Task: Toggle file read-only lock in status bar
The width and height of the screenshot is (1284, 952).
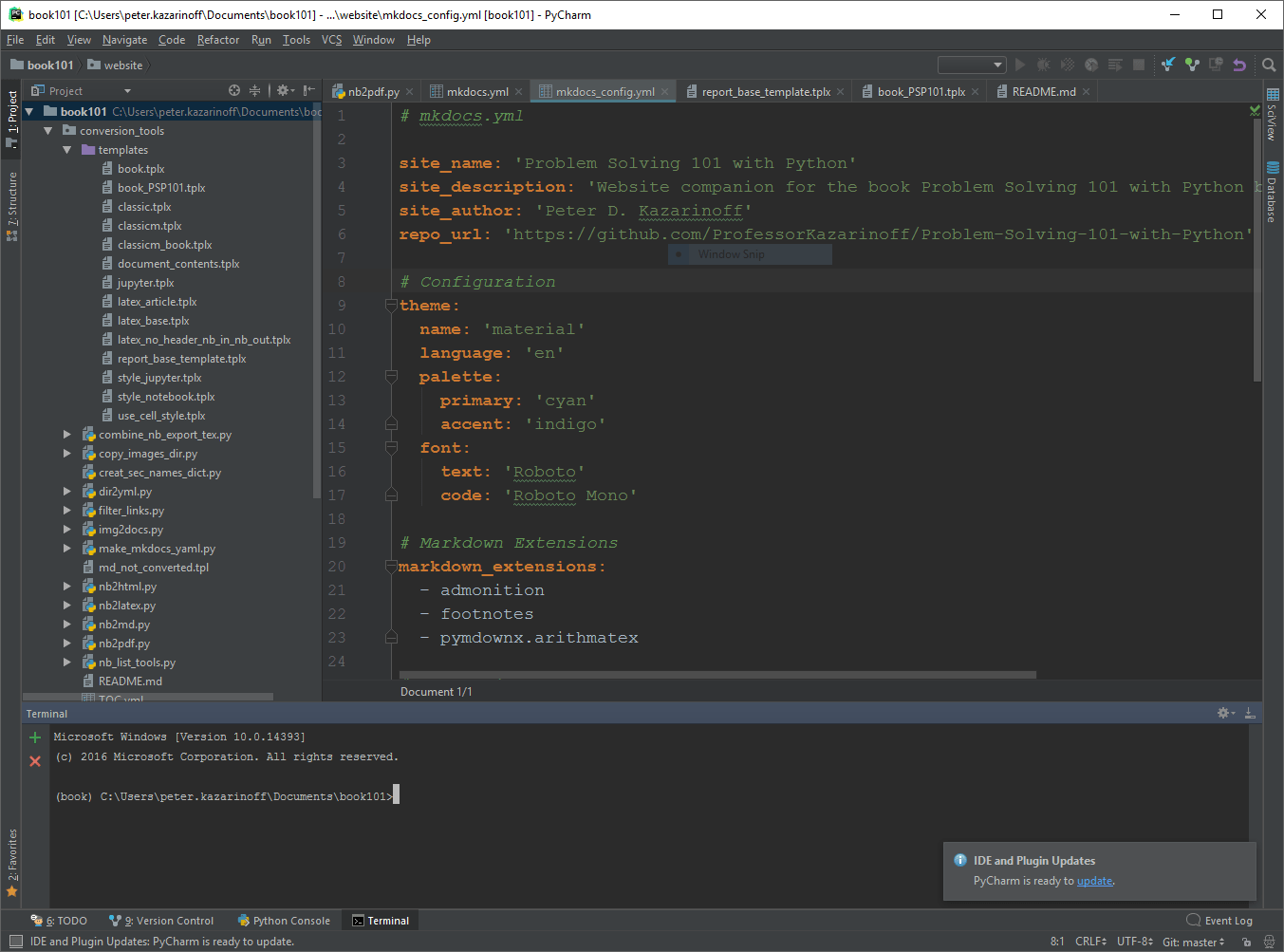Action: pyautogui.click(x=1246, y=942)
